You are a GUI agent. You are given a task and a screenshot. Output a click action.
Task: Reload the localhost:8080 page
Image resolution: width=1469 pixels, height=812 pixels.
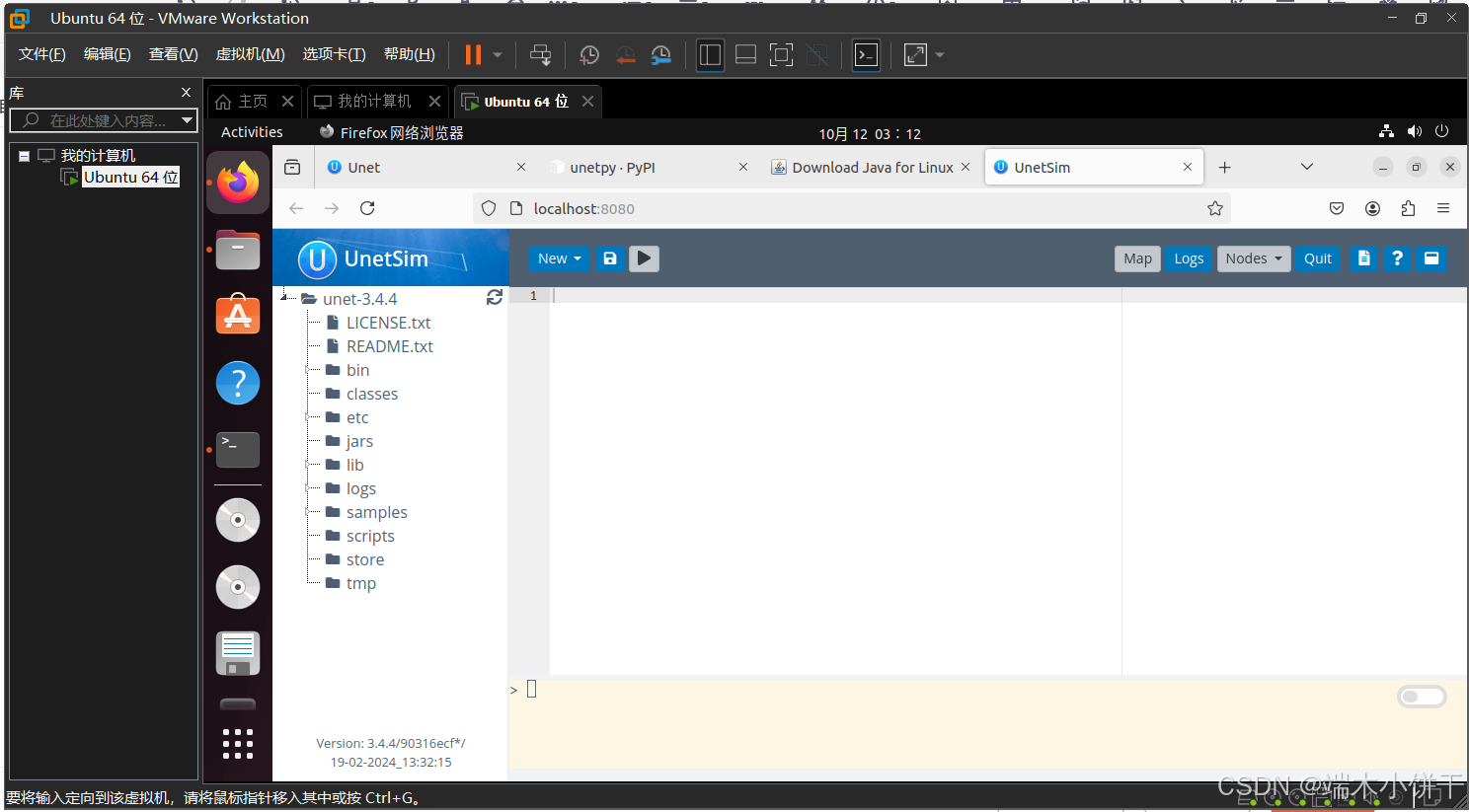(x=367, y=208)
